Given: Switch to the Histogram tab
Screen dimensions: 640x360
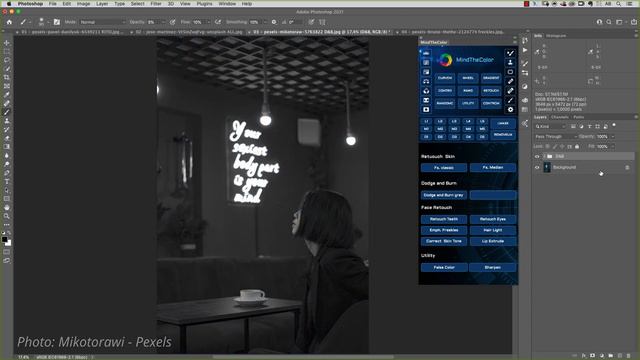Looking at the screenshot, I should (556, 36).
